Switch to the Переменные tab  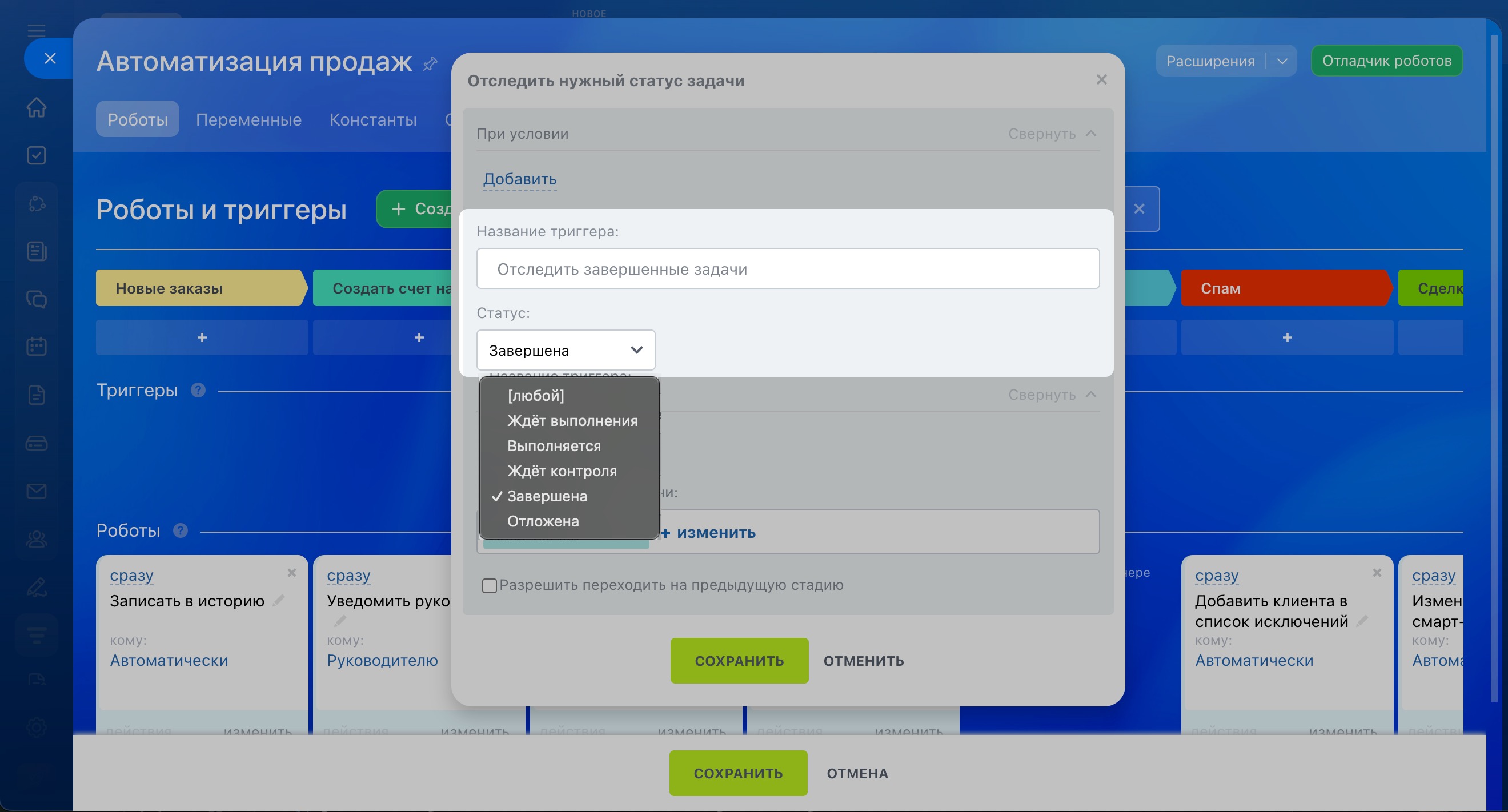(248, 119)
